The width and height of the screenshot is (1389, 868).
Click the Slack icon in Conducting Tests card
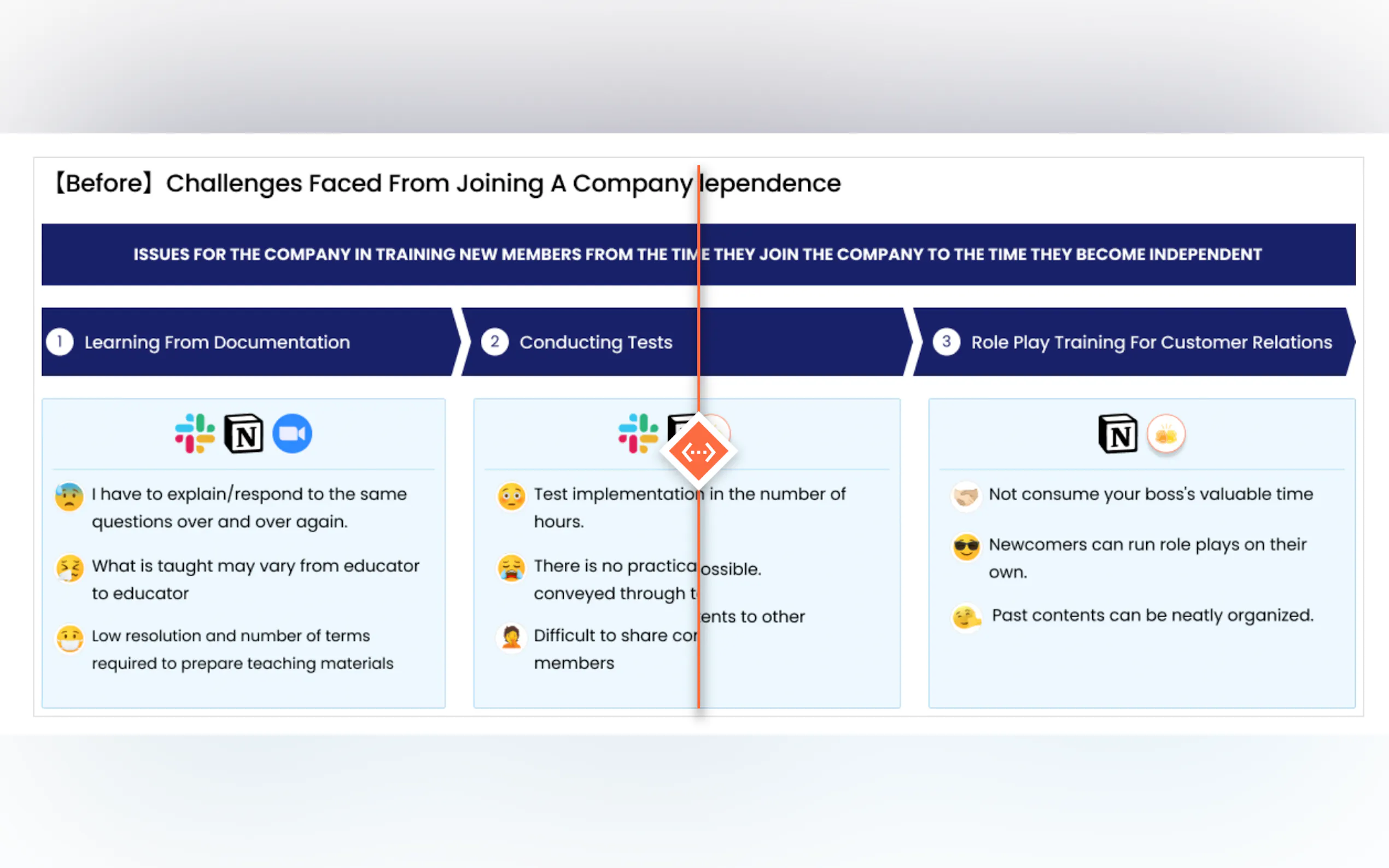(x=638, y=433)
